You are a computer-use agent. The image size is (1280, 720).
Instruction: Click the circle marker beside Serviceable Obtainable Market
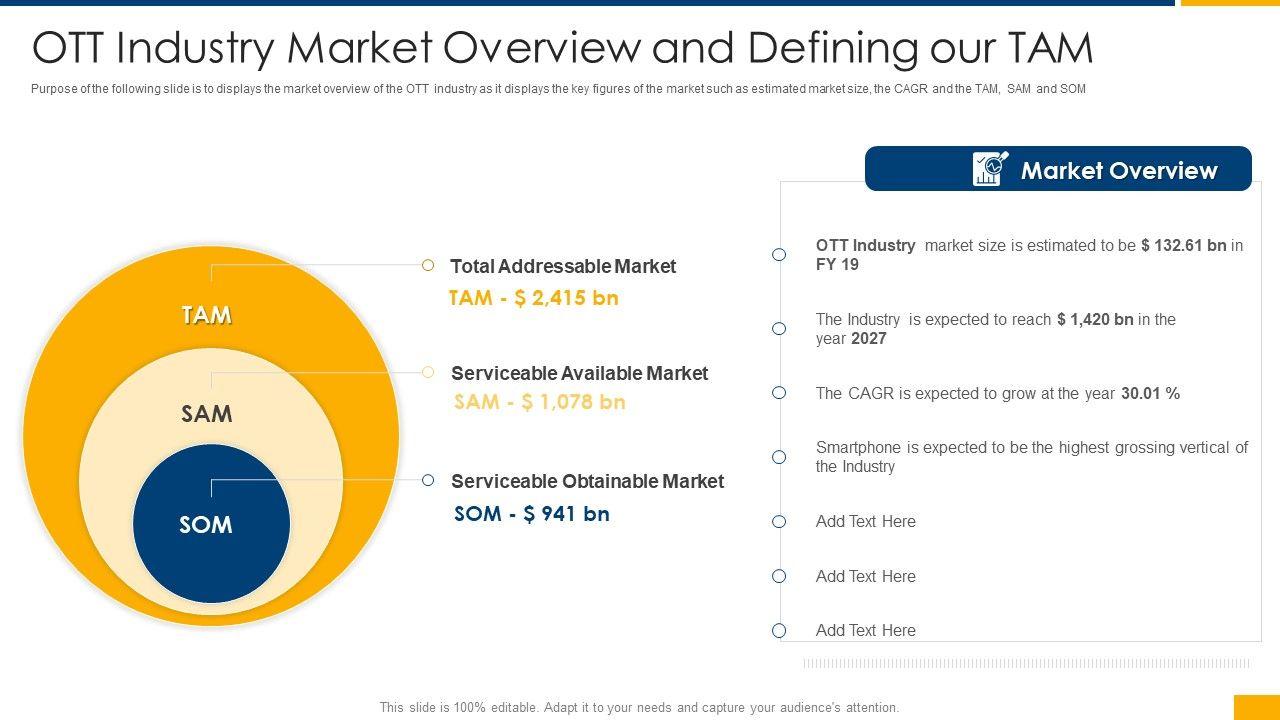click(428, 480)
